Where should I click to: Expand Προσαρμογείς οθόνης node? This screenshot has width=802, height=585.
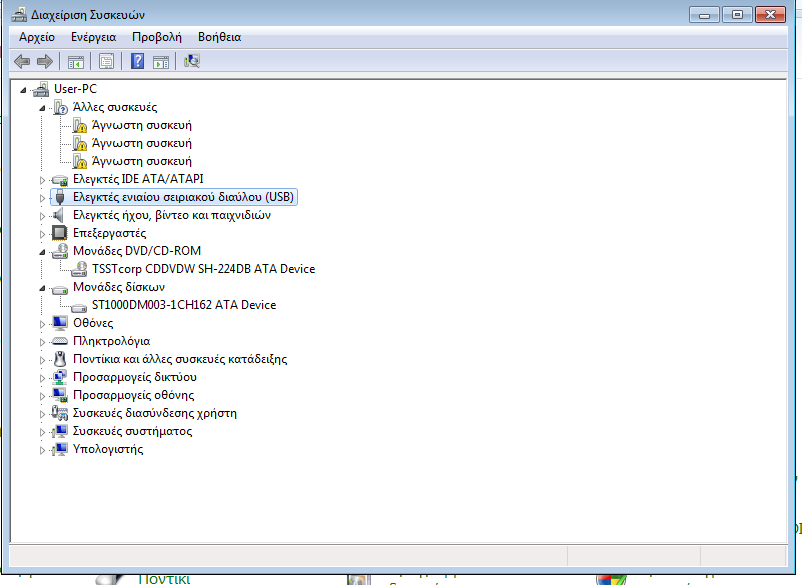(x=42, y=396)
